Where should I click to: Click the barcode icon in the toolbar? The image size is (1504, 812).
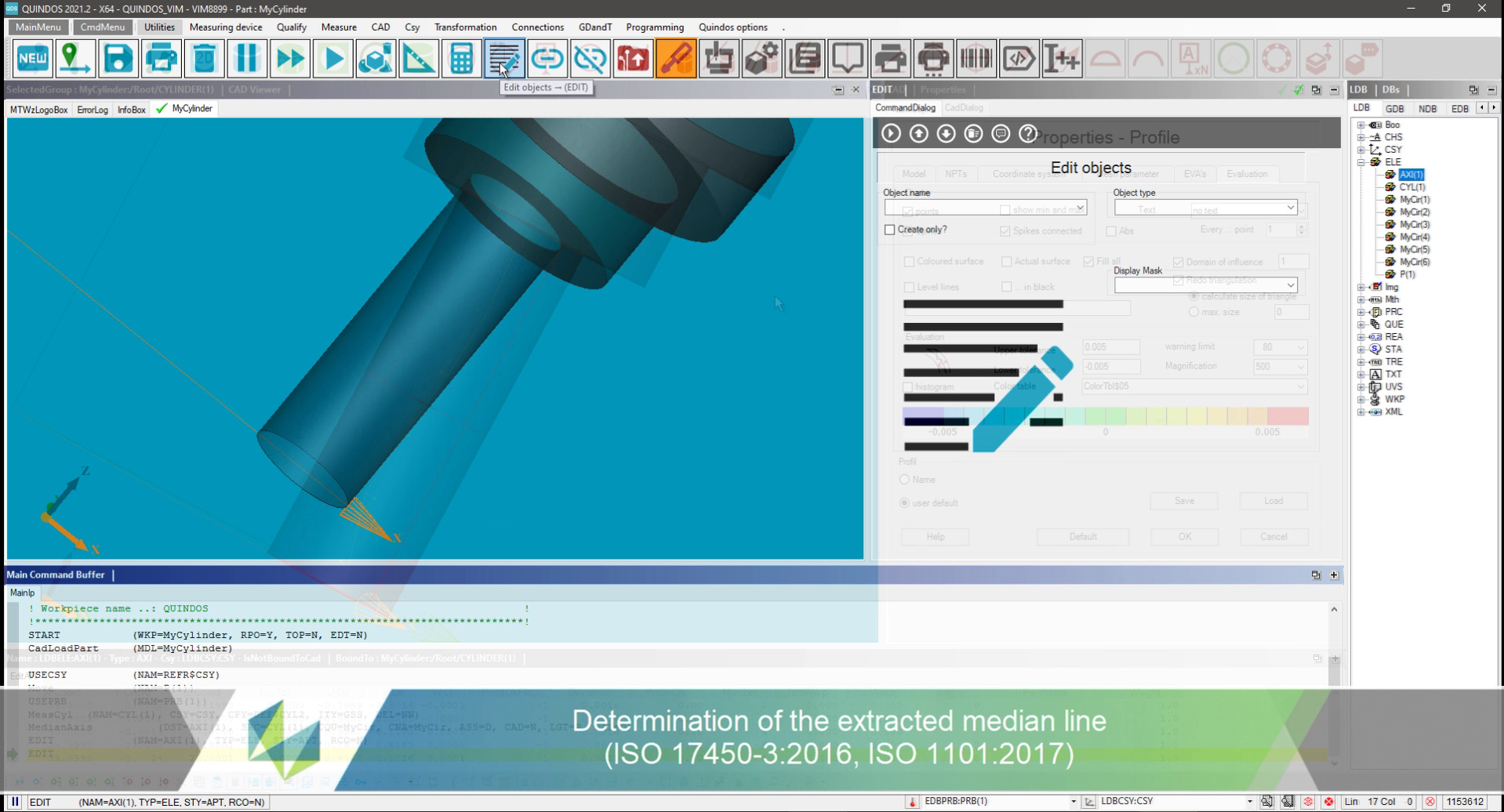tap(975, 57)
